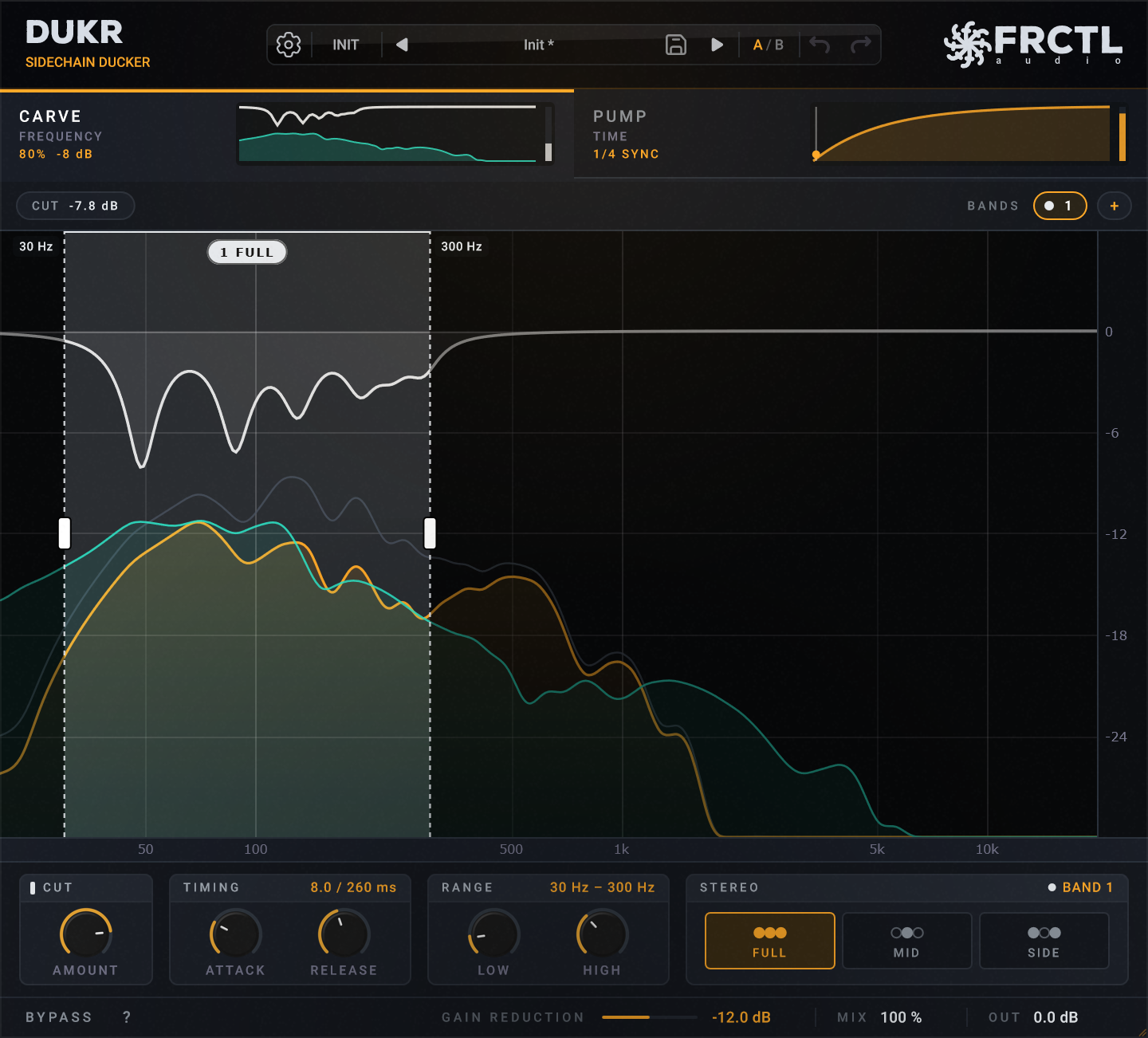Click the ATTACK timing knob
Viewport: 1148px width, 1038px height.
click(x=236, y=934)
